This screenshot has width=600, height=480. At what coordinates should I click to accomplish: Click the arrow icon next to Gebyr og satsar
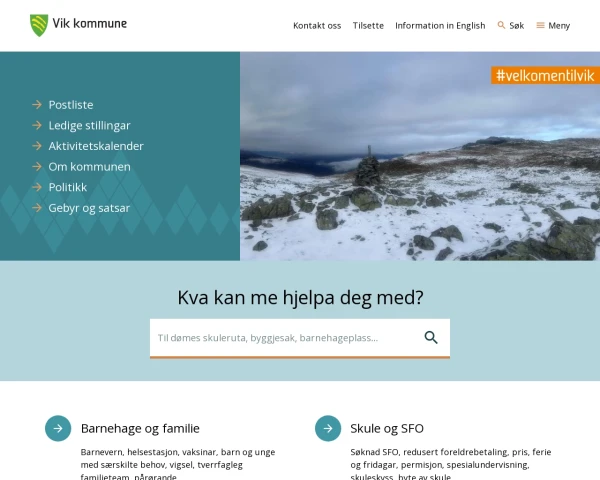(37, 208)
